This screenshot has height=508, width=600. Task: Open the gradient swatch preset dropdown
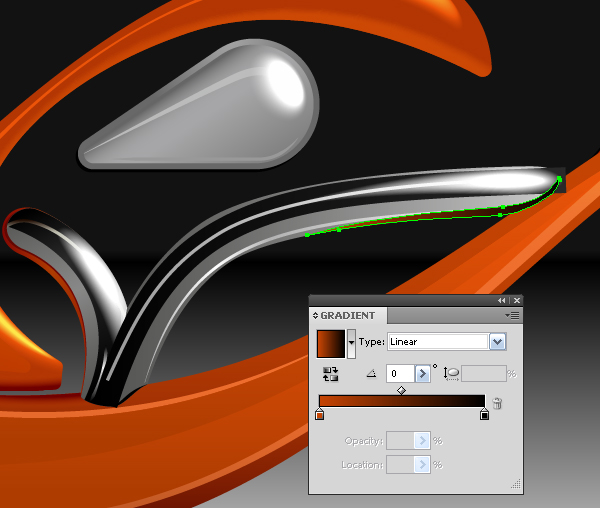351,344
